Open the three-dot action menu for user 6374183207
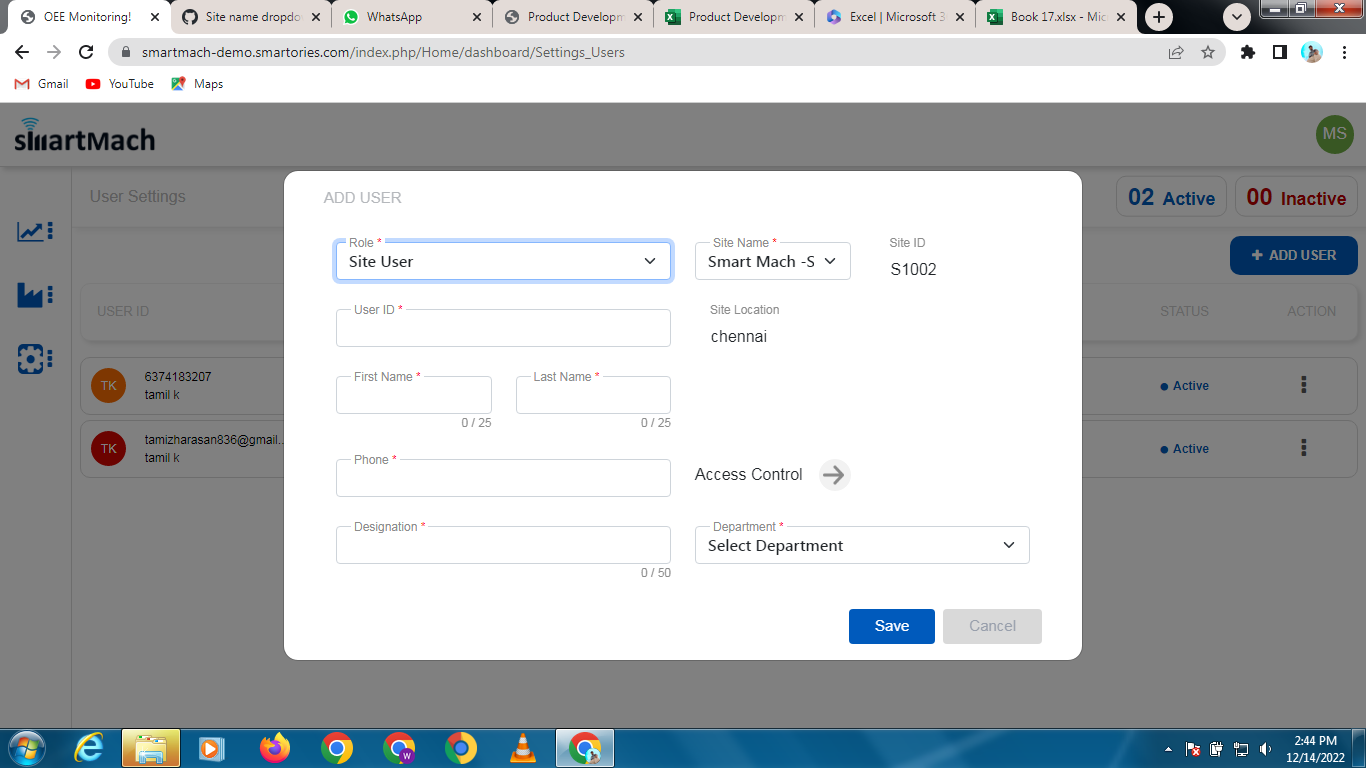 click(x=1303, y=384)
